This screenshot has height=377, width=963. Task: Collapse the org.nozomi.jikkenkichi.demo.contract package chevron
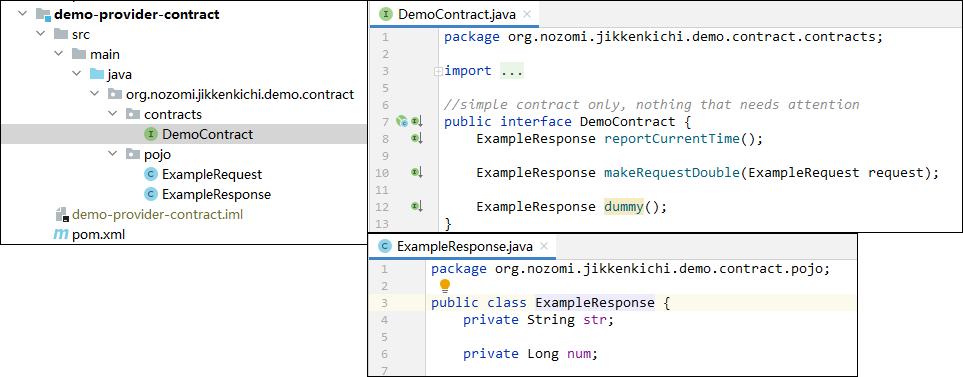[x=95, y=94]
